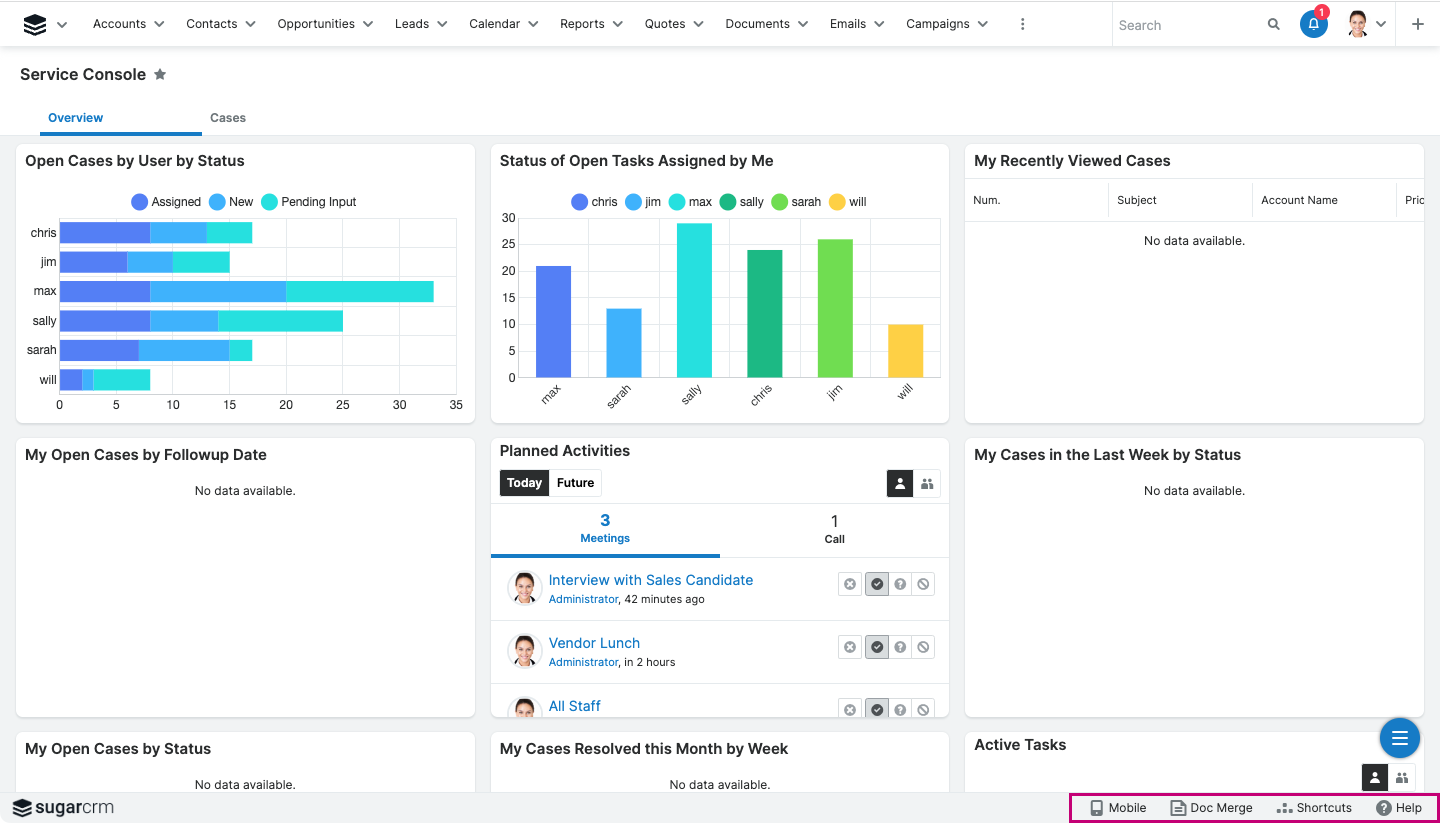Favorite the Service Console with star icon
The height and width of the screenshot is (823, 1440).
[x=160, y=75]
